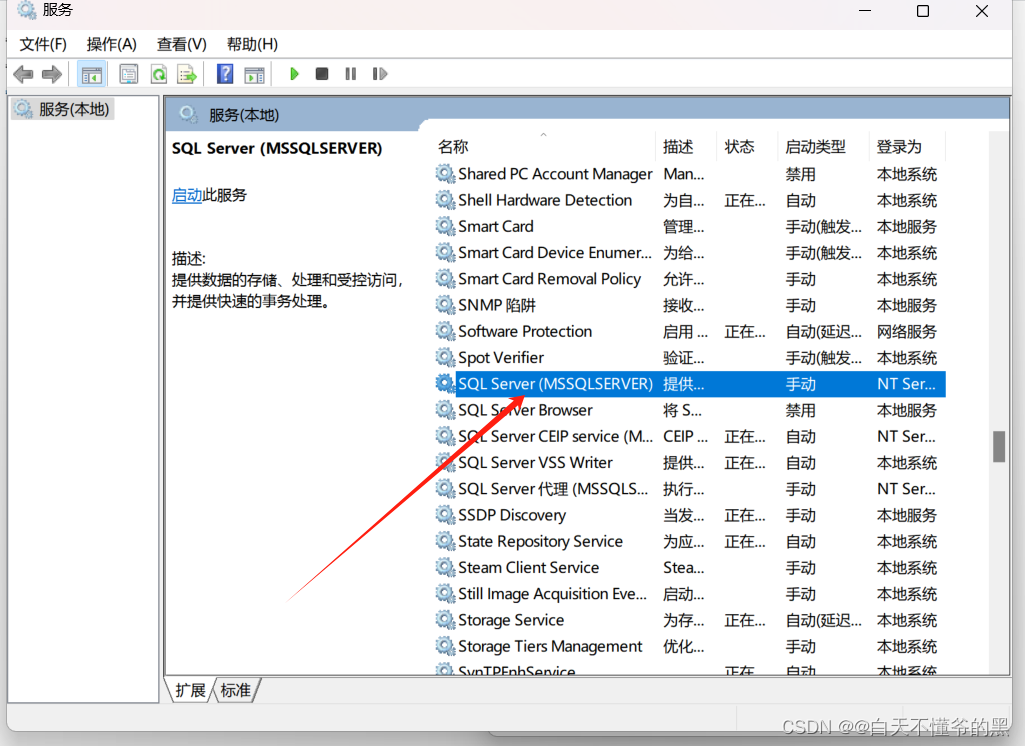Select Storage Tiers Management service
The width and height of the screenshot is (1025, 746).
click(x=690, y=646)
